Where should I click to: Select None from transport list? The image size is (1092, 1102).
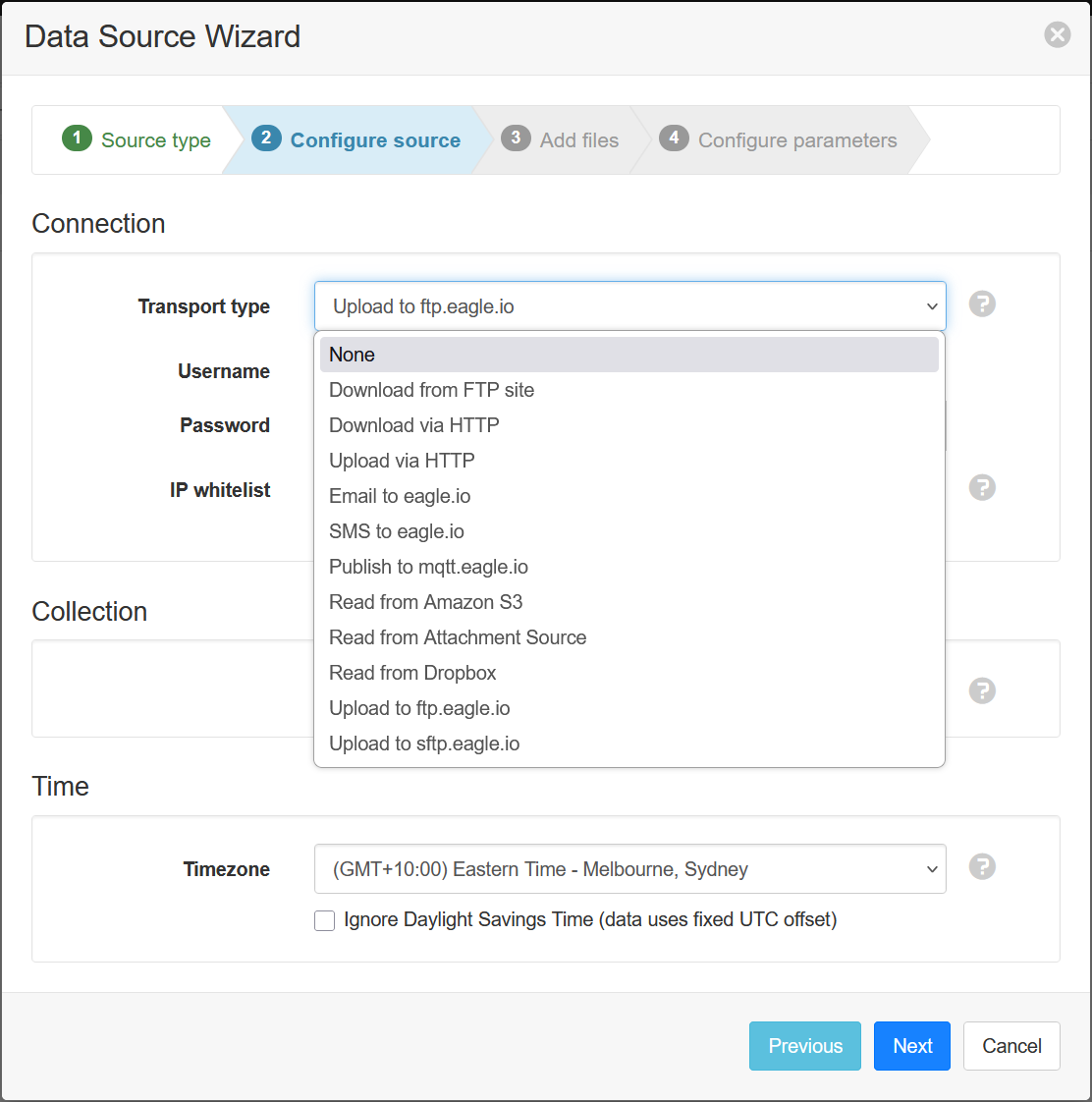click(x=629, y=355)
